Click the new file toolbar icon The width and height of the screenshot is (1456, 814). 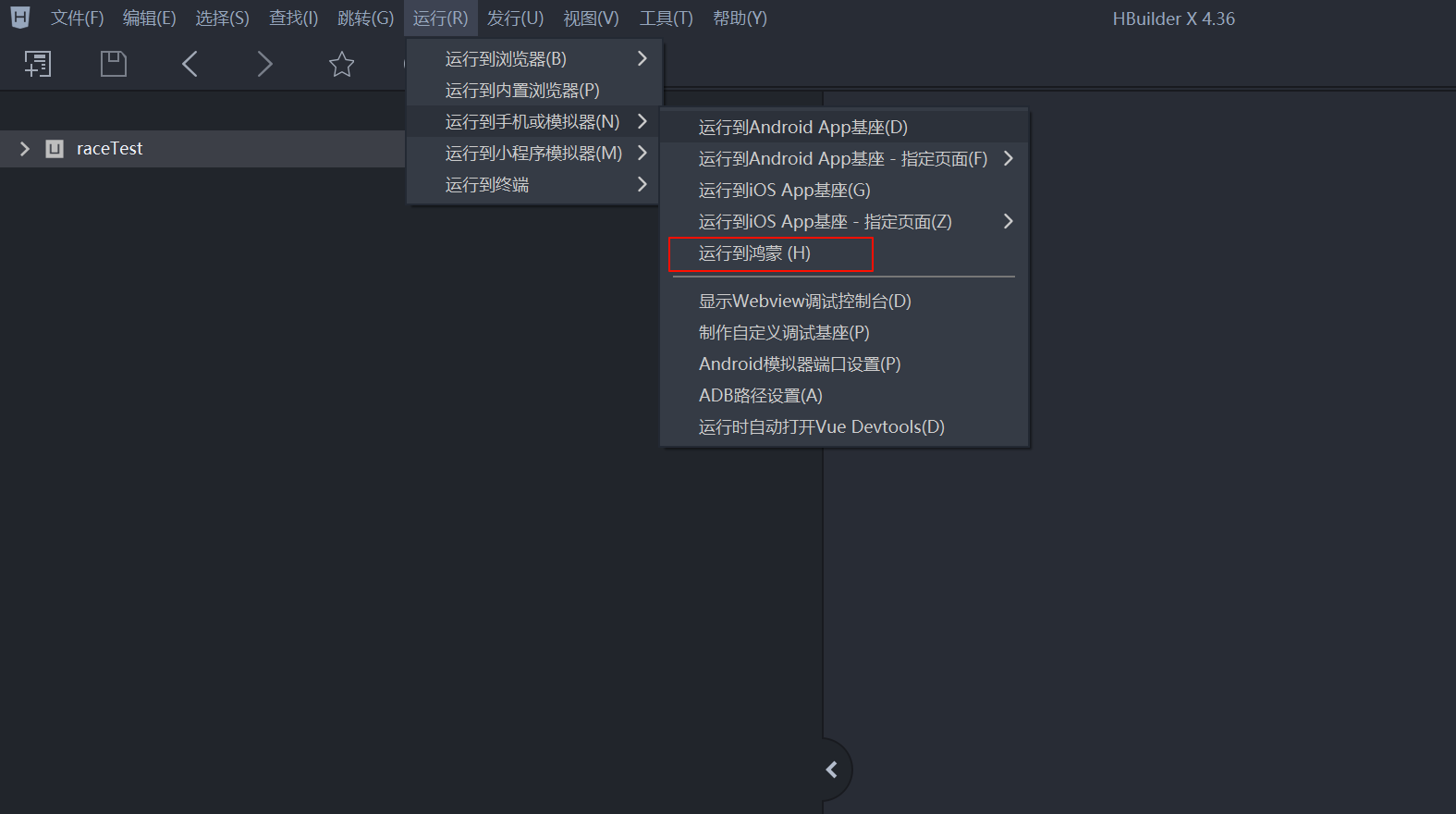pyautogui.click(x=38, y=64)
